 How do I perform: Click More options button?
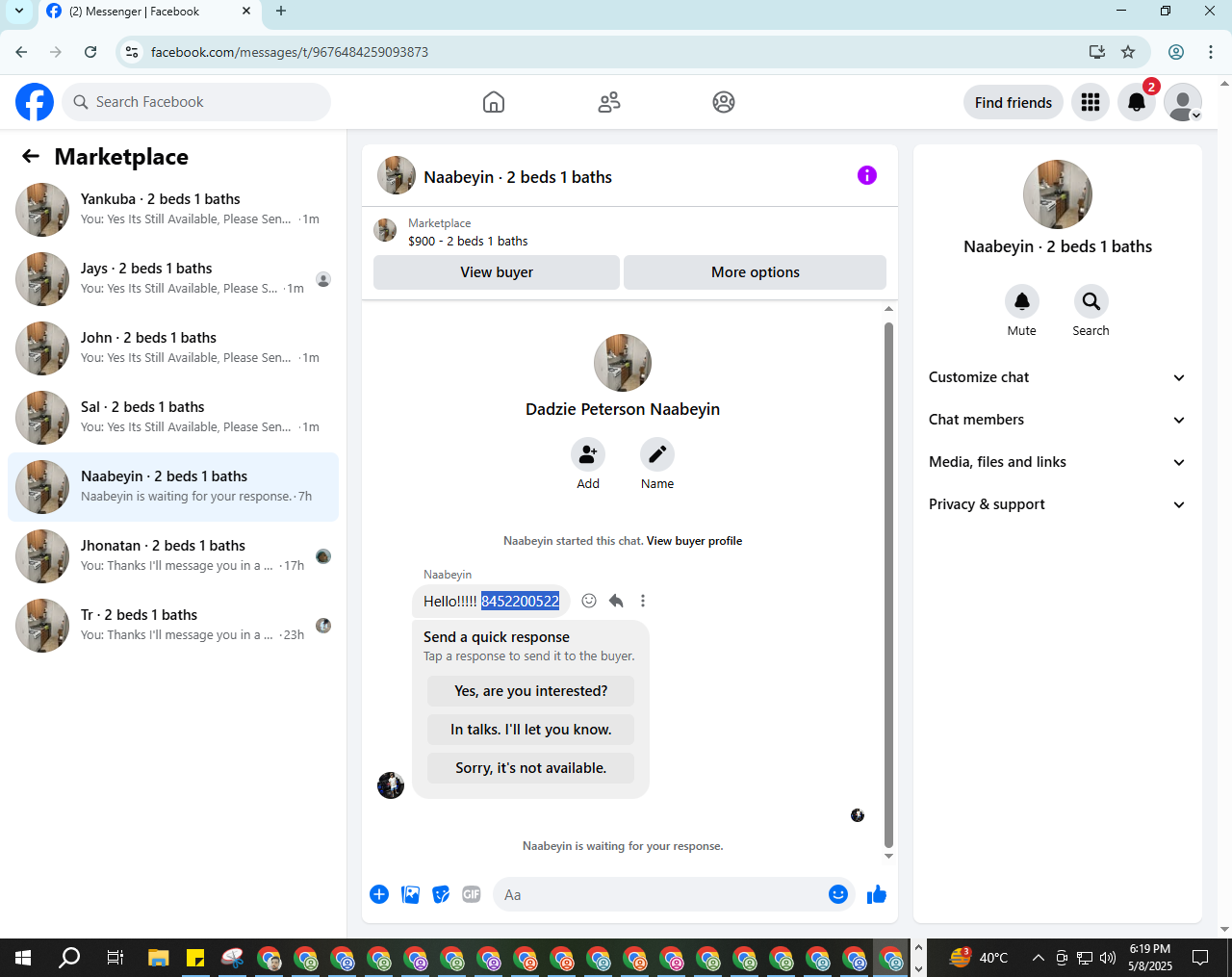pos(756,272)
